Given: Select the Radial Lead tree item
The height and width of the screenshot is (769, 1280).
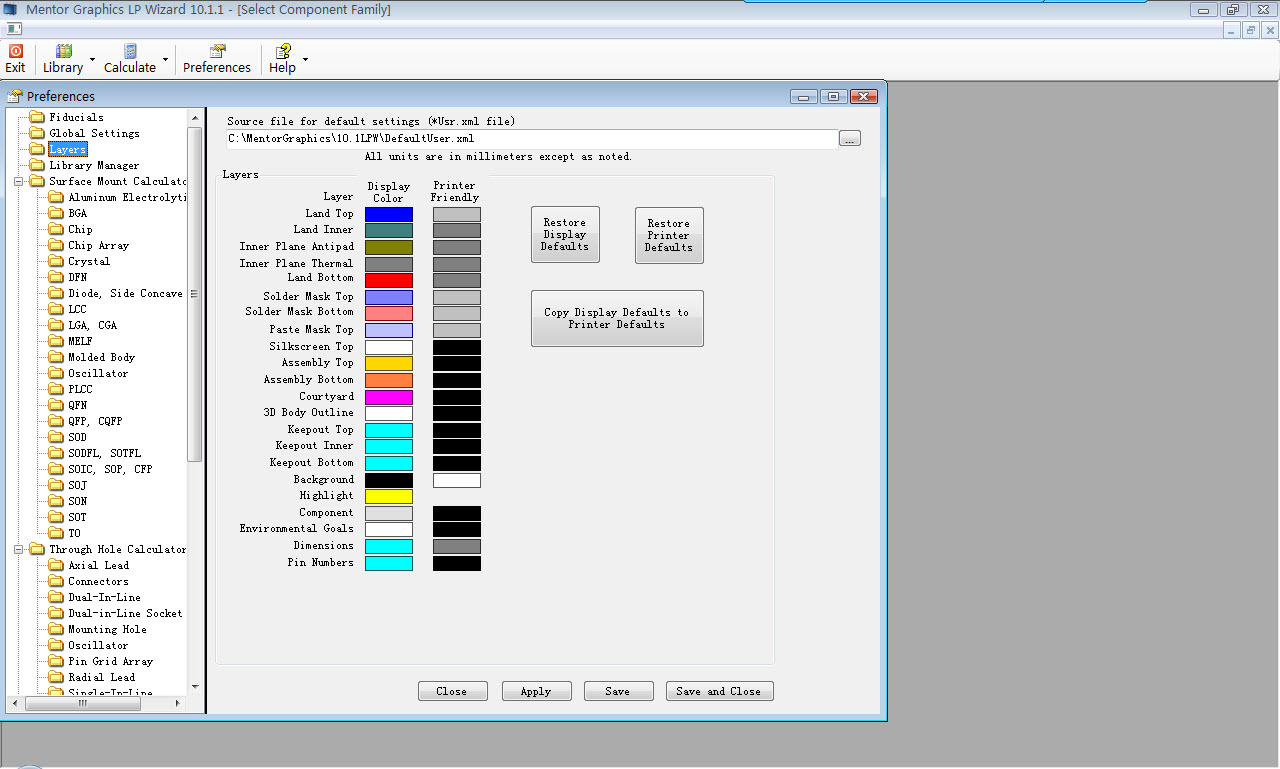Looking at the screenshot, I should pyautogui.click(x=101, y=677).
